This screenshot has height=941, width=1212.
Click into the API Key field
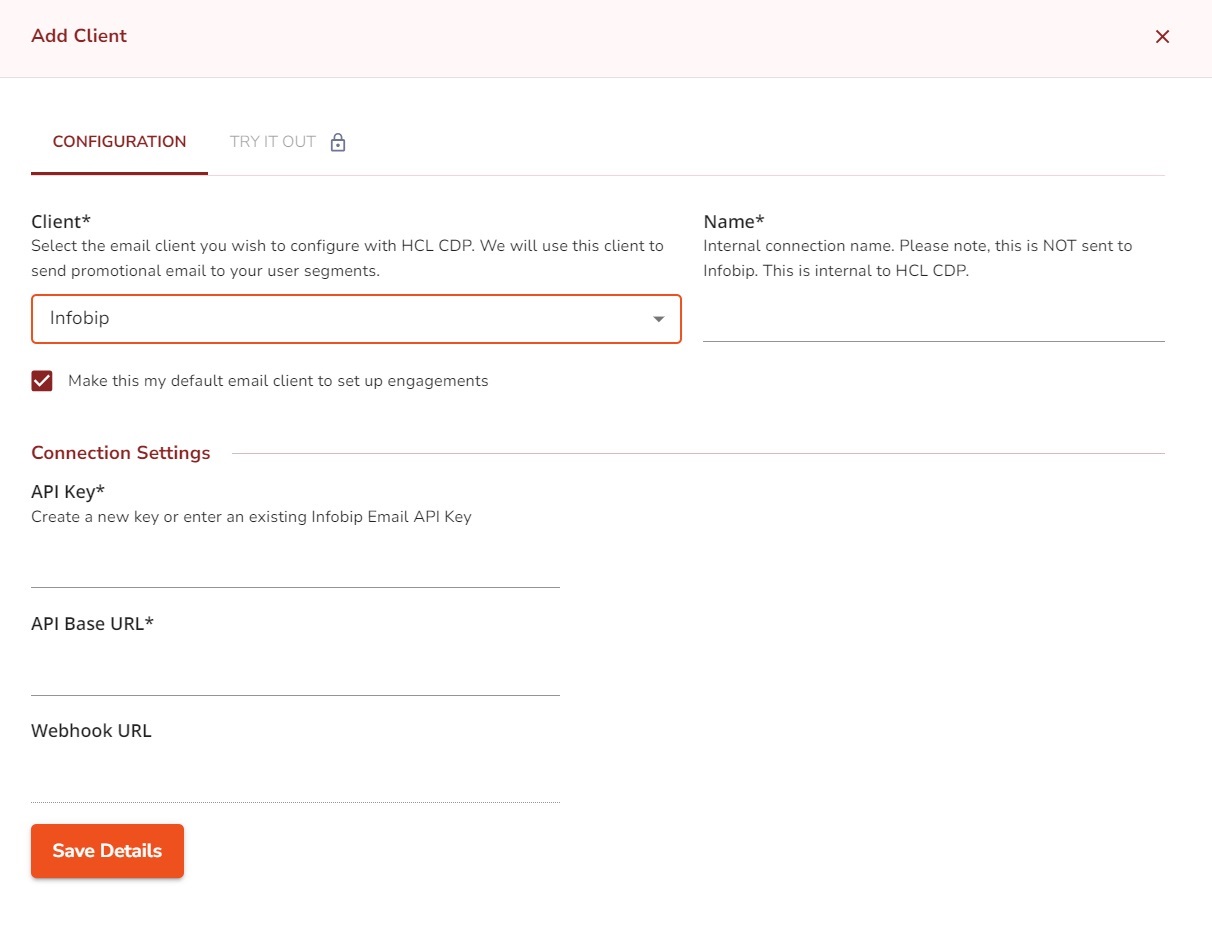point(295,567)
